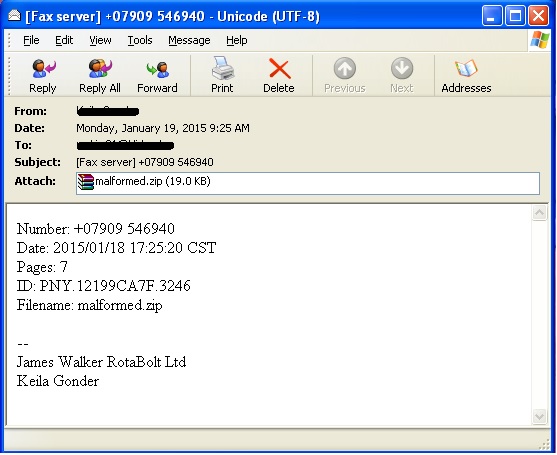Viewport: 557px width, 455px height.
Task: Select the attachment malformed.zip (19.0 KB)
Action: coord(144,182)
